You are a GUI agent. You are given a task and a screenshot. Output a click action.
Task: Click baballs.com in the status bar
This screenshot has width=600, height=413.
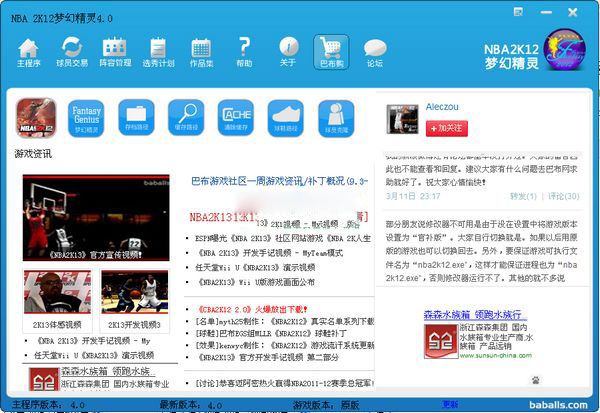coord(558,405)
